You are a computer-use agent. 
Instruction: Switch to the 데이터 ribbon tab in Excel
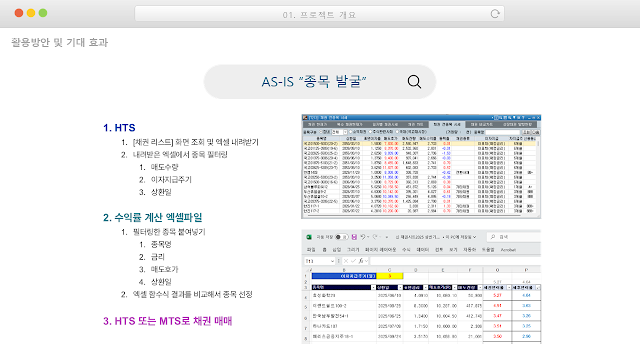pyautogui.click(x=422, y=249)
